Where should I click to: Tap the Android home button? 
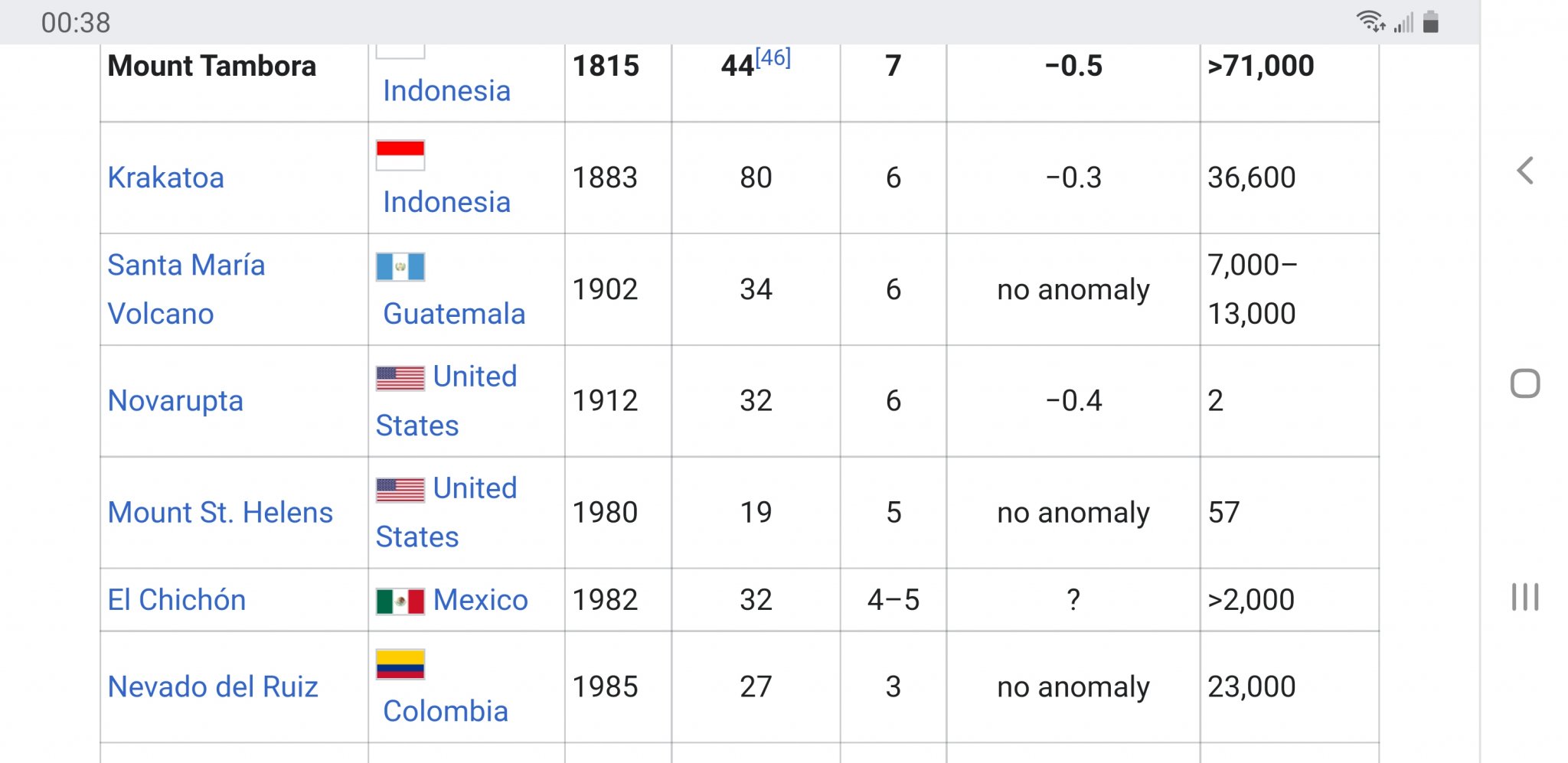(x=1525, y=383)
